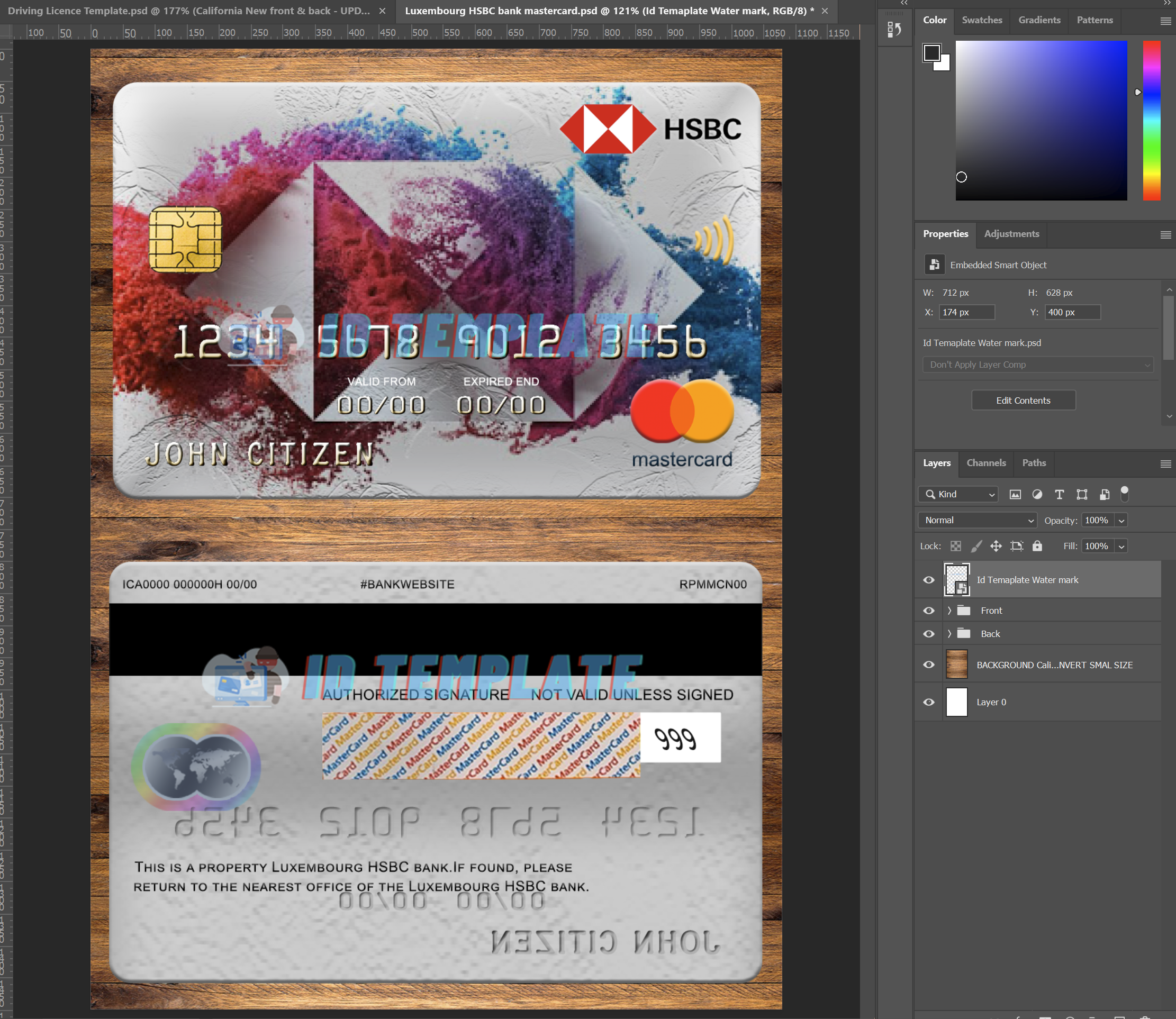The image size is (1176, 1019).
Task: Click the Properties panel scrollbar
Action: 1169,329
